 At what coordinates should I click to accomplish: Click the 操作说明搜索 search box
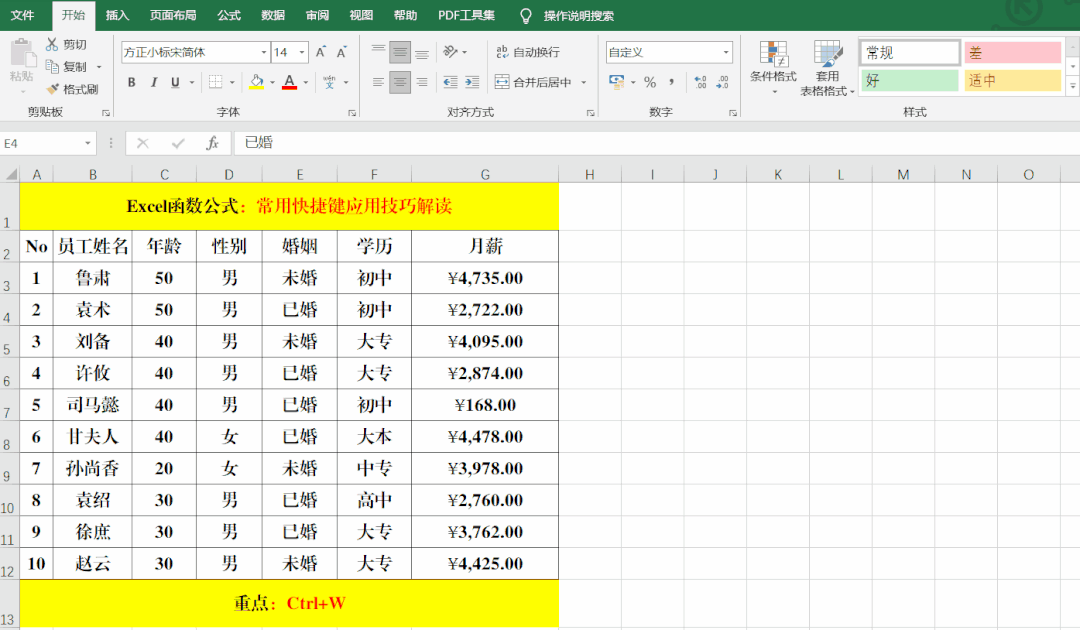[579, 16]
